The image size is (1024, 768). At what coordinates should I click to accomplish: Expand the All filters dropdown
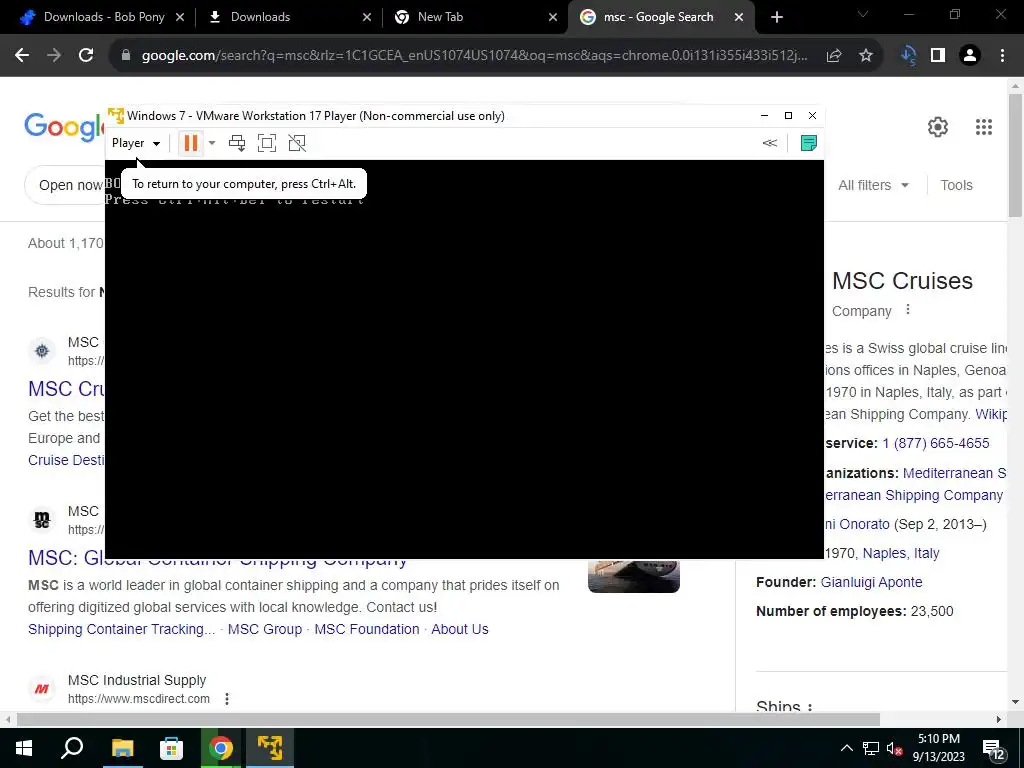click(874, 185)
